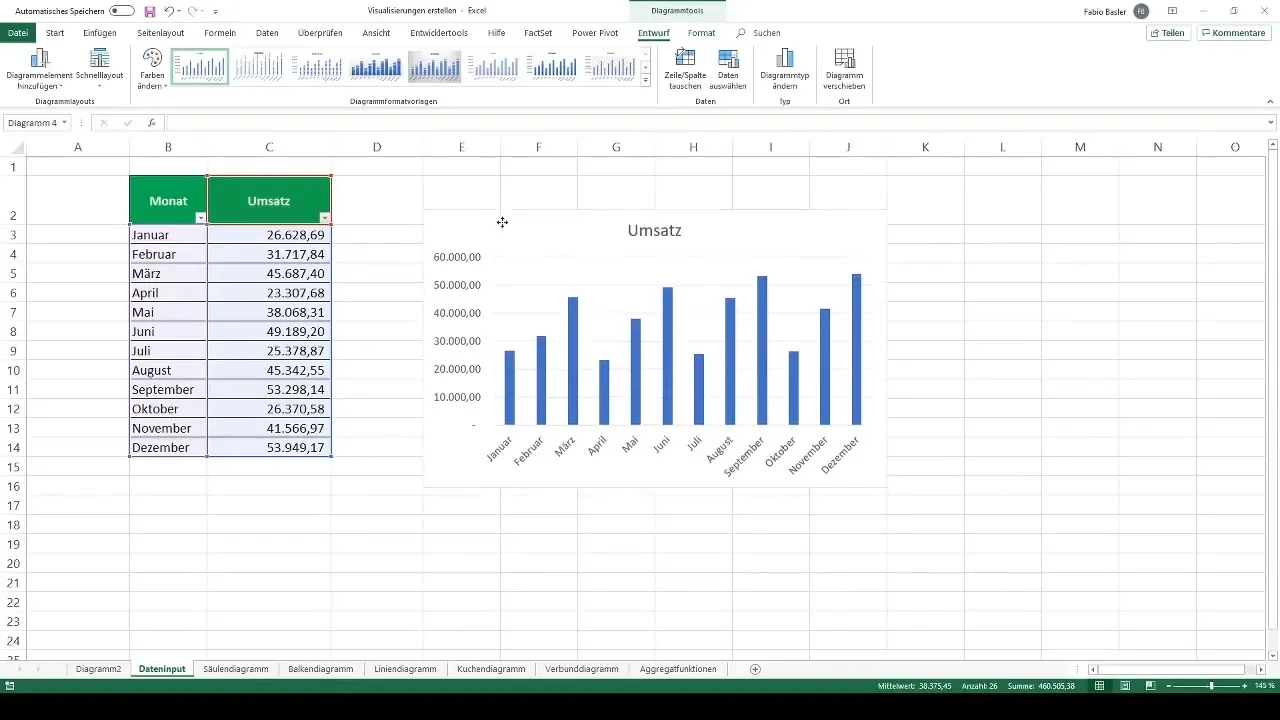Image resolution: width=1280 pixels, height=720 pixels.
Task: Switch to the Format chart tab
Action: click(x=701, y=33)
